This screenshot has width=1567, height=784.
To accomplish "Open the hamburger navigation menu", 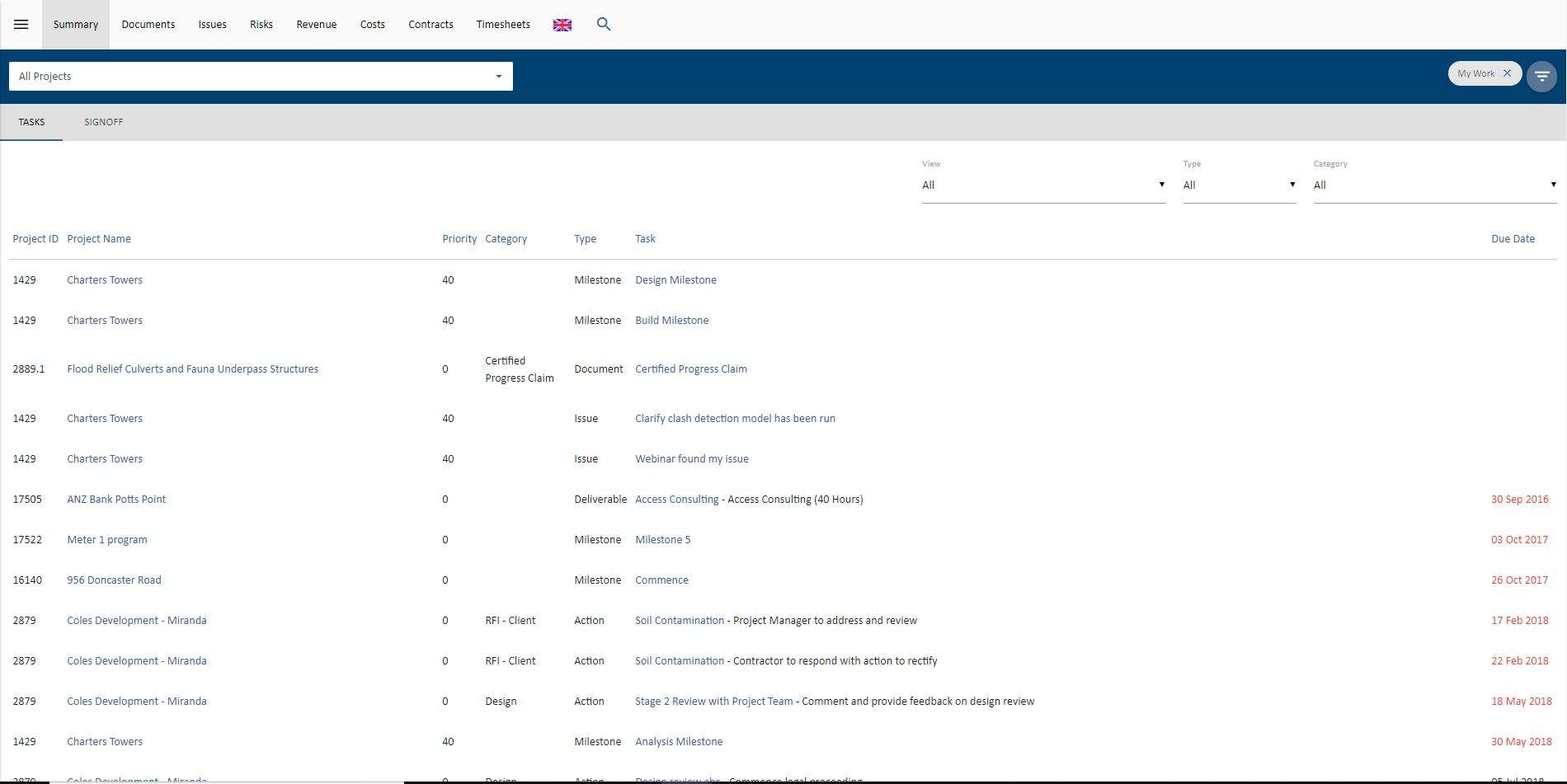I will (21, 25).
